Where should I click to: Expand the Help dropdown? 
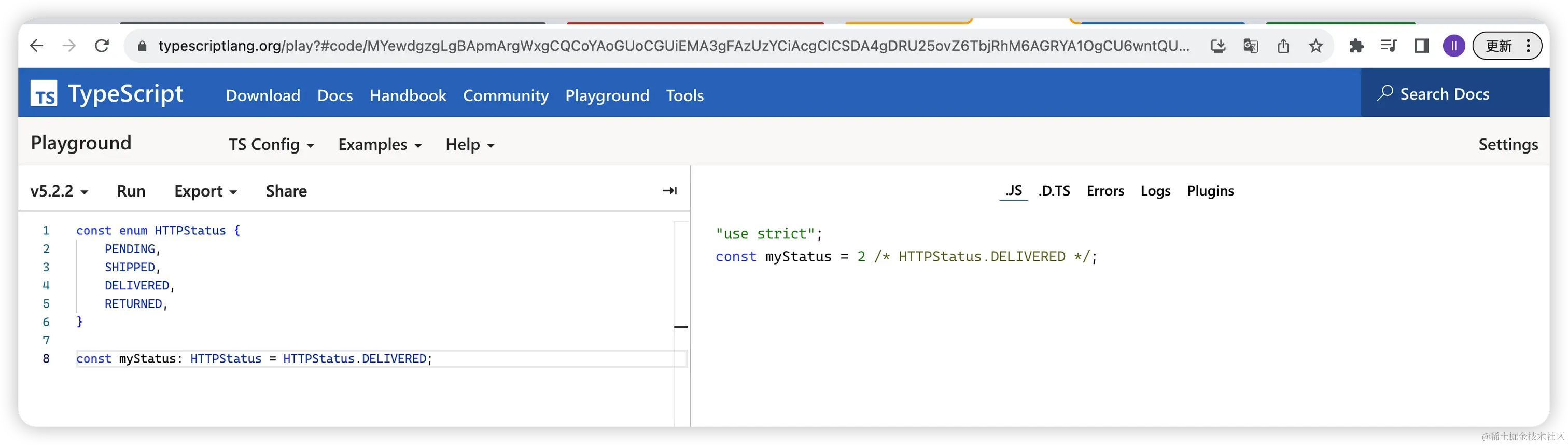coord(470,144)
